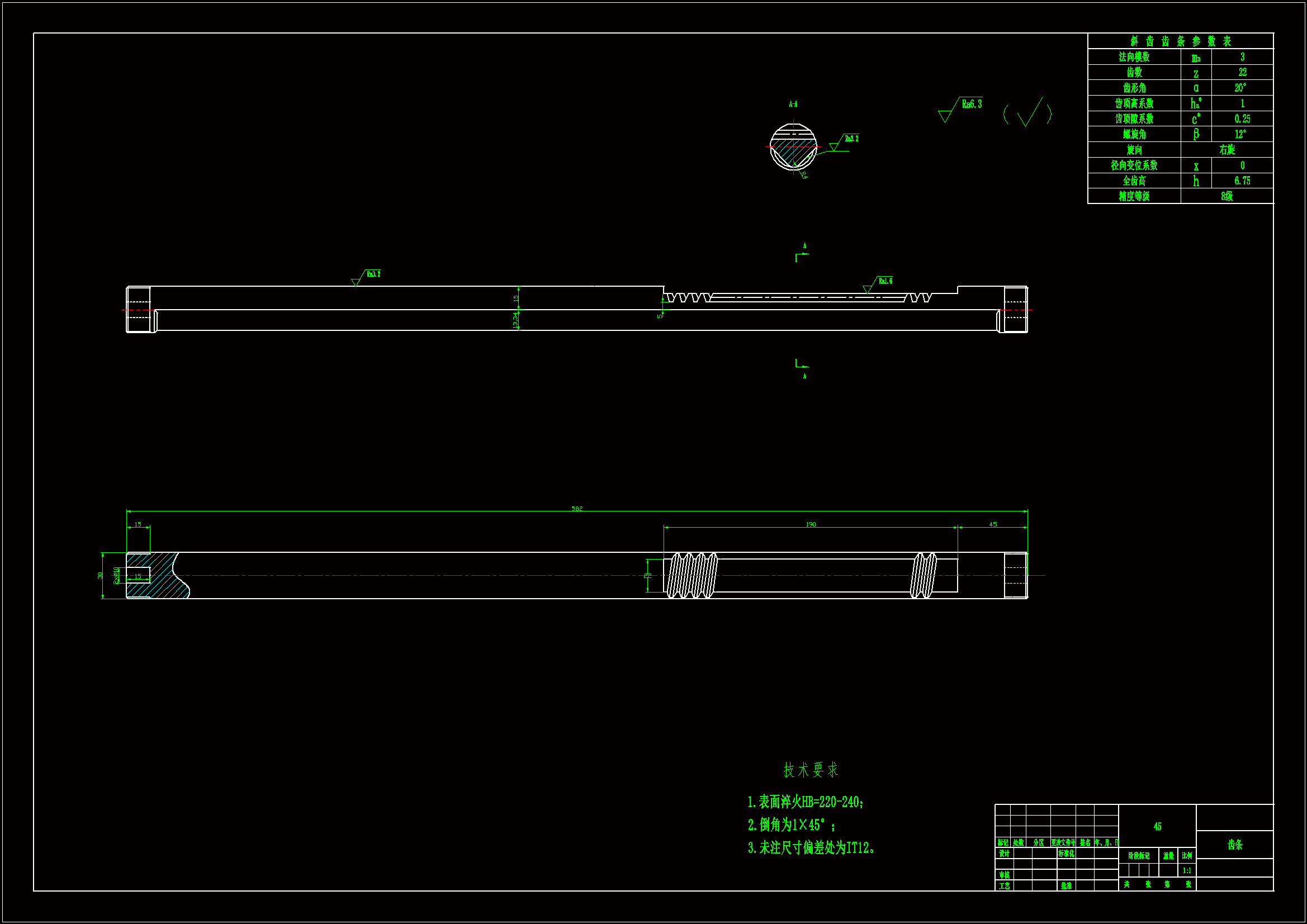The image size is (1307, 924).
Task: Select the 30 diameter dimension on the left
Action: click(101, 575)
